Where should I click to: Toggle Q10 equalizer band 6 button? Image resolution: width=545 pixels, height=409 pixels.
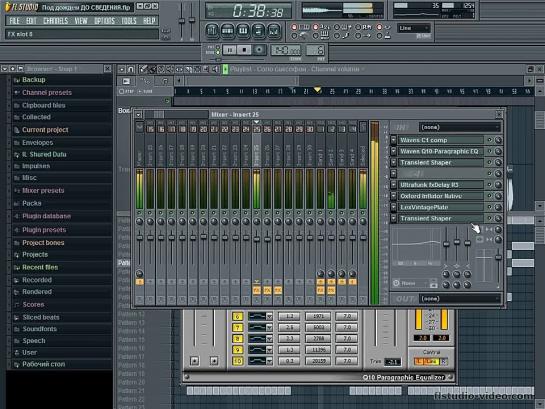237,317
